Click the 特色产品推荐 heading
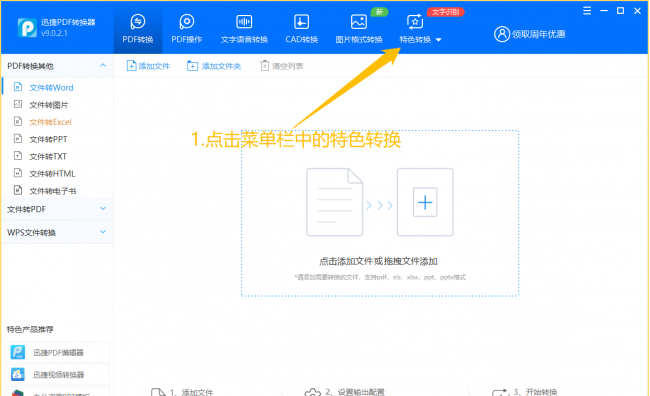The width and height of the screenshot is (650, 396). 30,329
